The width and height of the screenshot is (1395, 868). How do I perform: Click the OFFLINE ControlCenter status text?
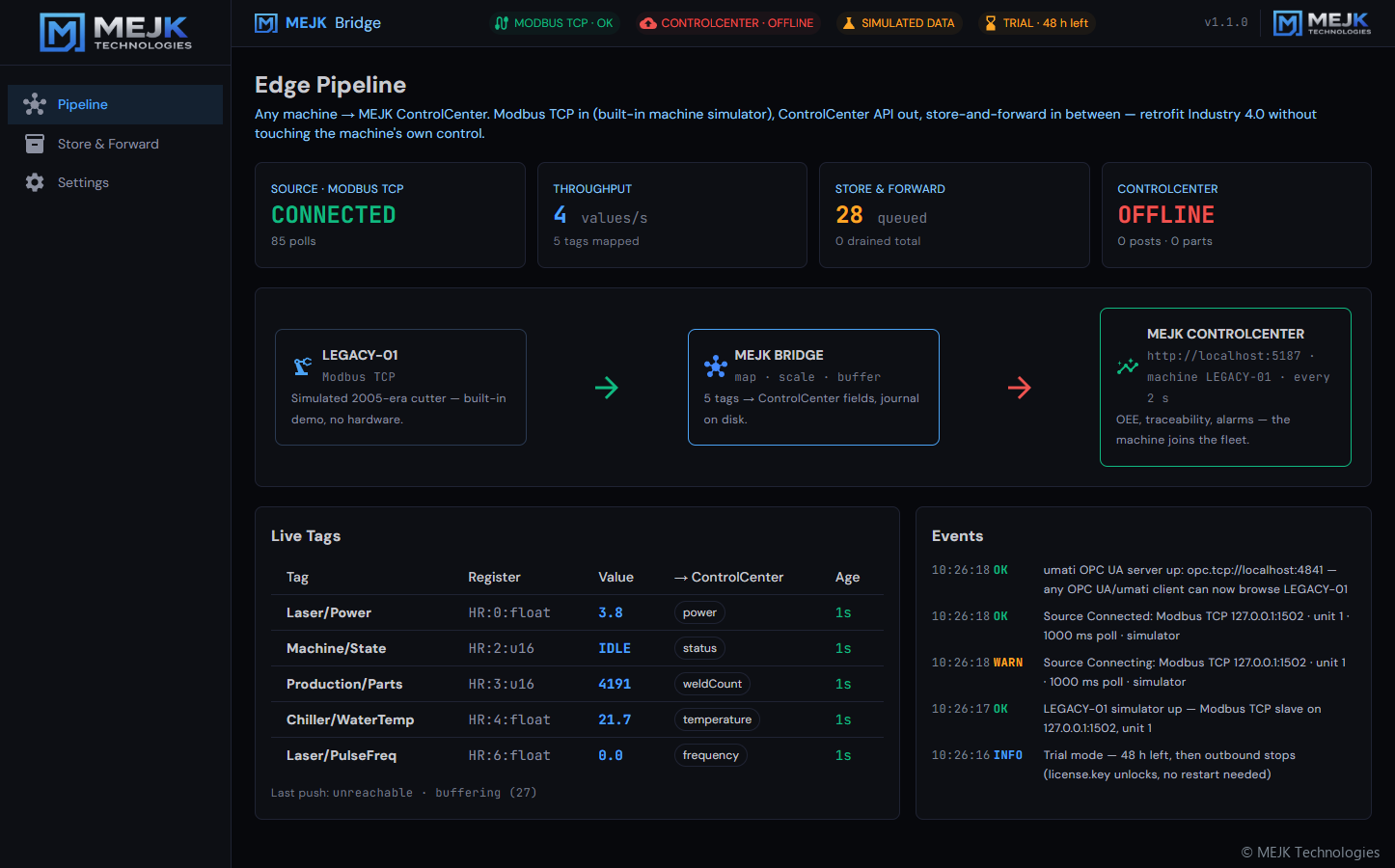(1165, 214)
